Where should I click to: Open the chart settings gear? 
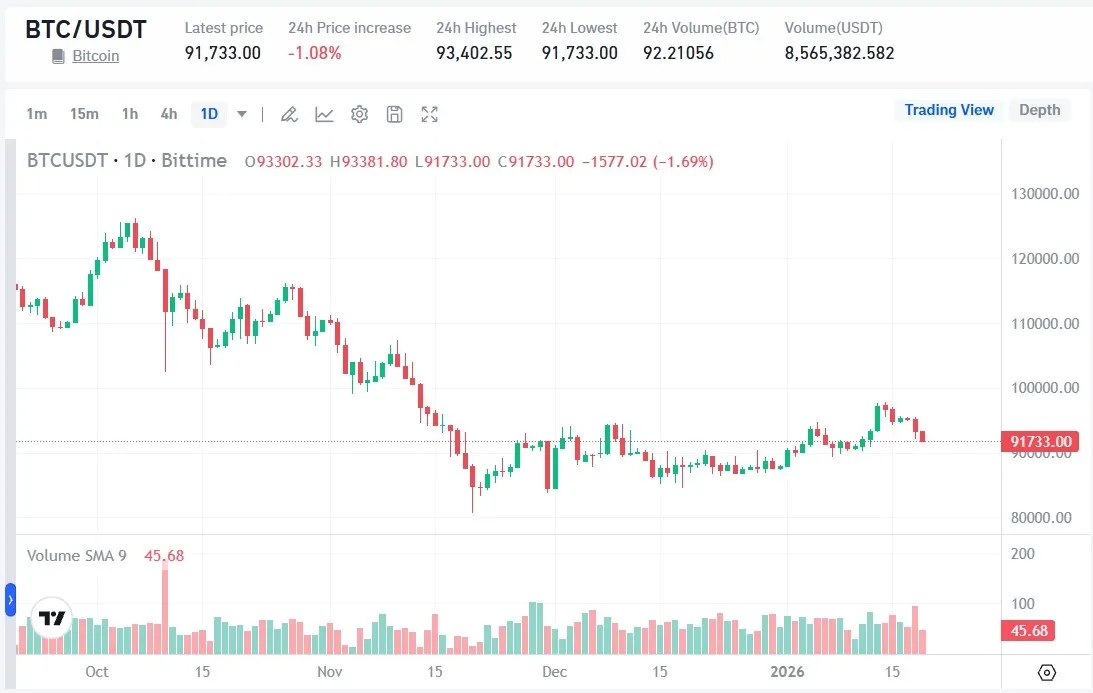359,114
